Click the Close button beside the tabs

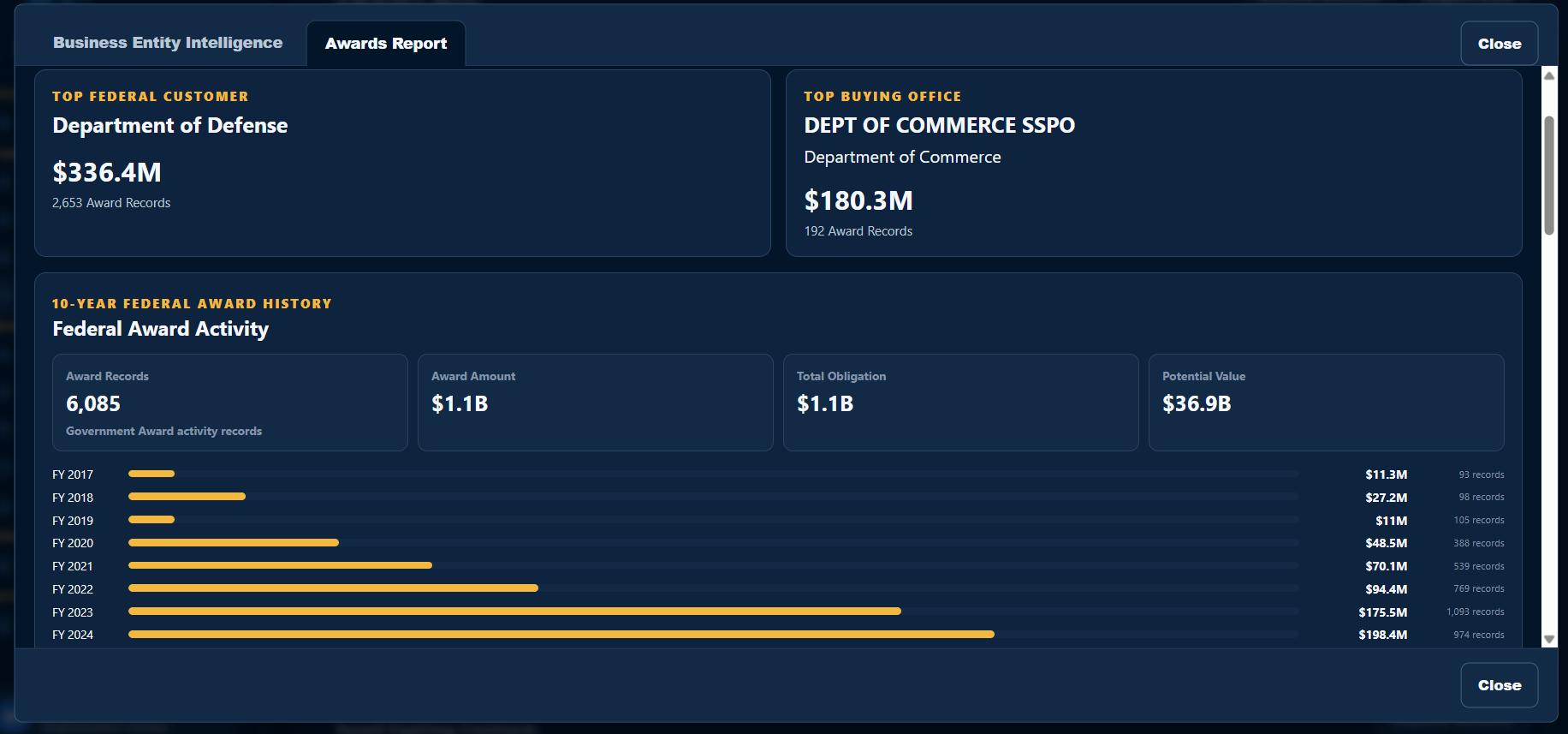(x=1499, y=44)
